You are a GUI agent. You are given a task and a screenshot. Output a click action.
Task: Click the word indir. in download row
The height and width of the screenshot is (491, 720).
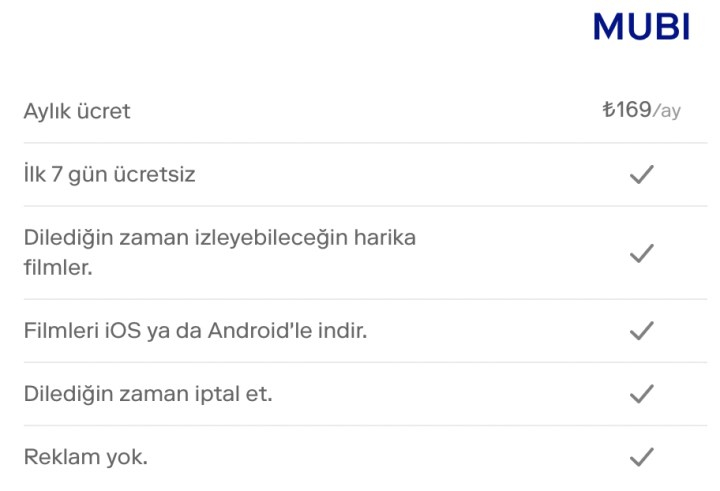point(342,330)
